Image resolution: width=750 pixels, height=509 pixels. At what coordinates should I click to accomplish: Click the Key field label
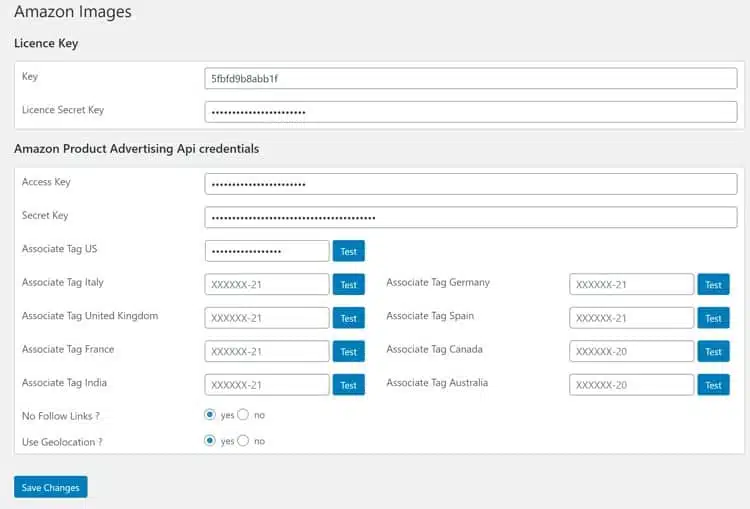[30, 77]
